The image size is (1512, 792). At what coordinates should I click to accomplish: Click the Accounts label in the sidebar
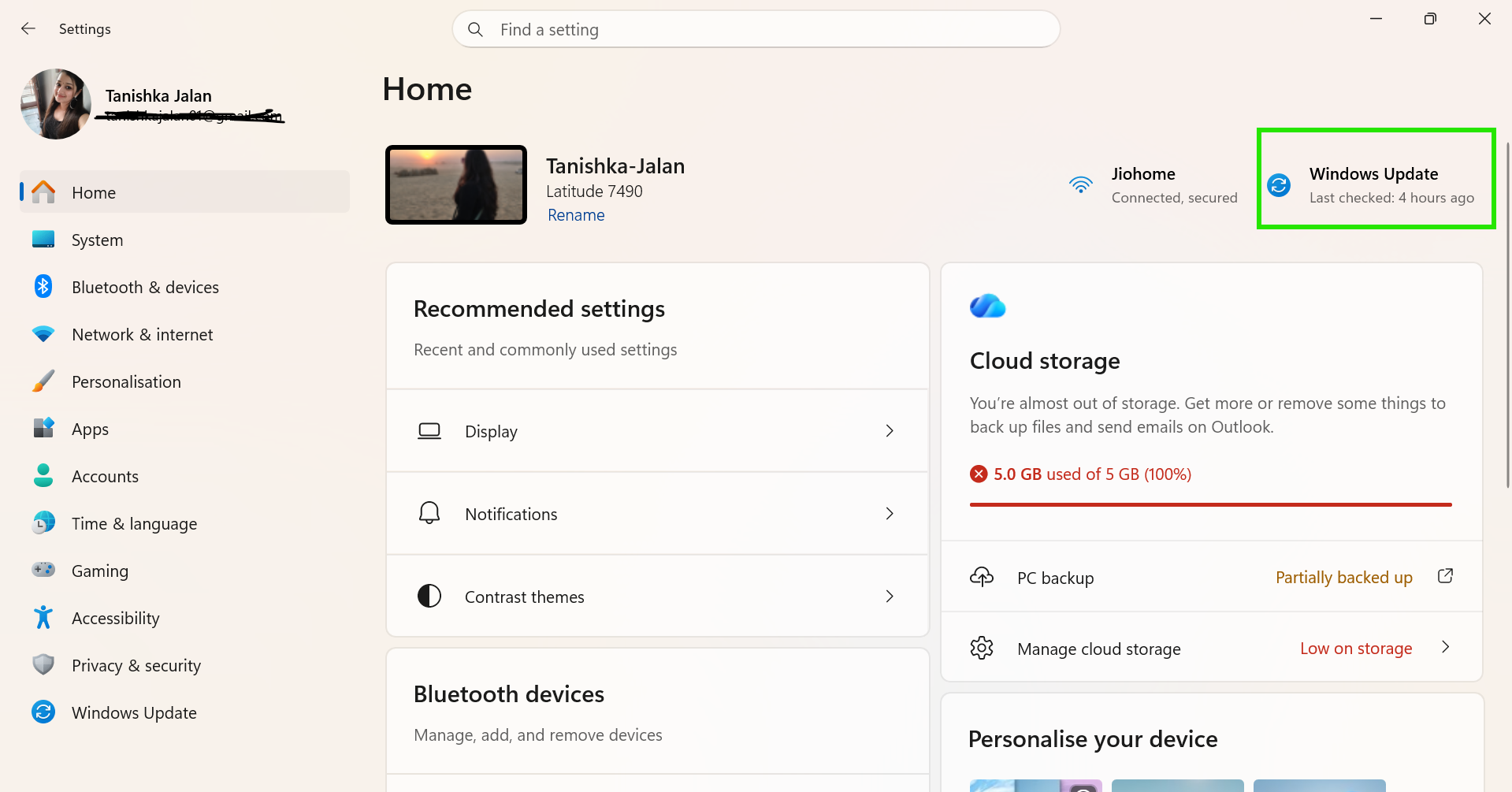[x=105, y=476]
